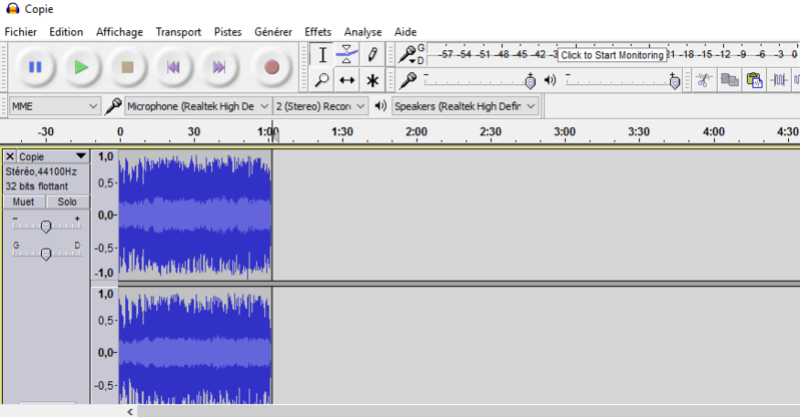Click the Paste clipboard icon
The width and height of the screenshot is (800, 417).
pos(754,80)
